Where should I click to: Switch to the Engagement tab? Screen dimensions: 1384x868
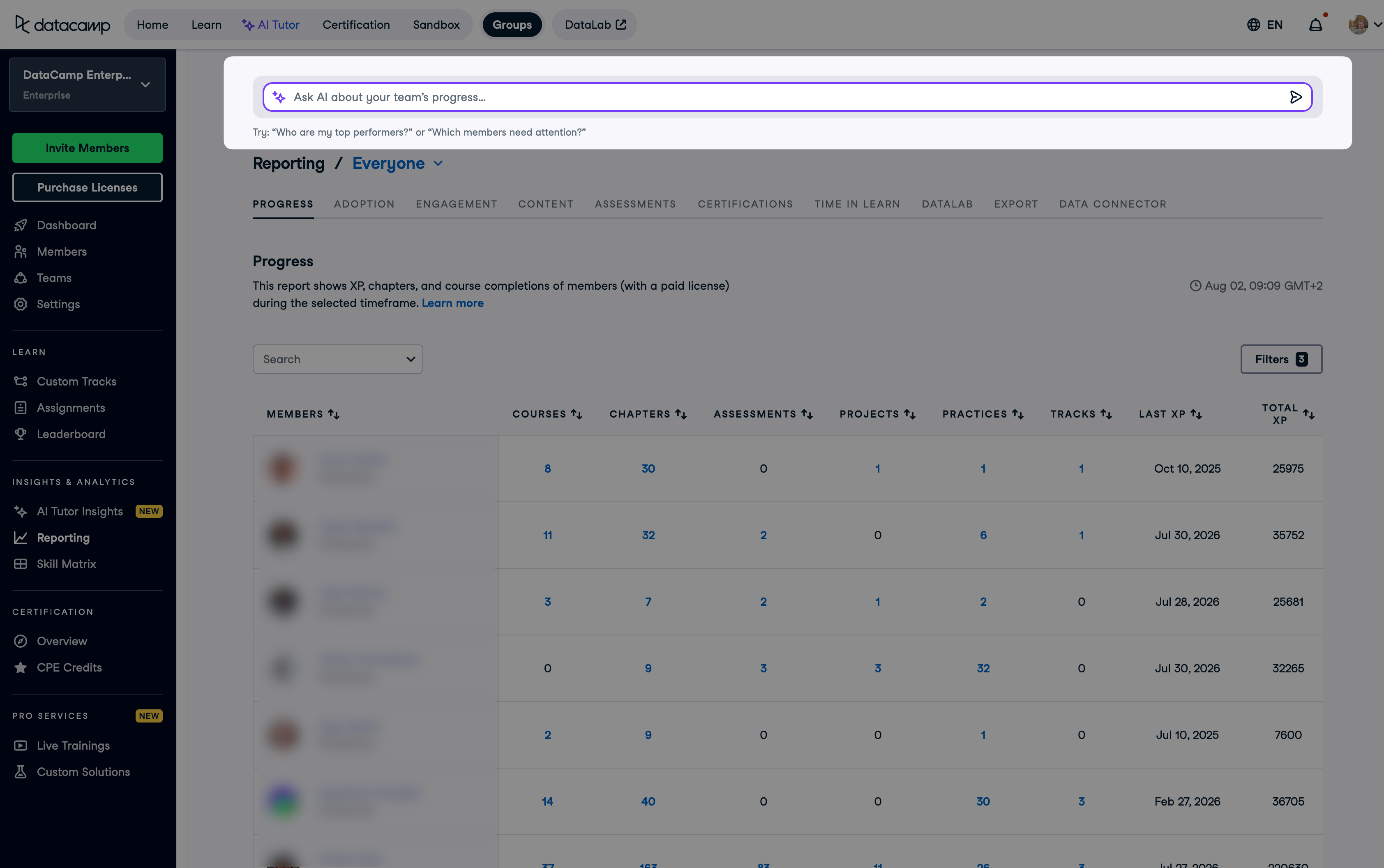pyautogui.click(x=457, y=204)
